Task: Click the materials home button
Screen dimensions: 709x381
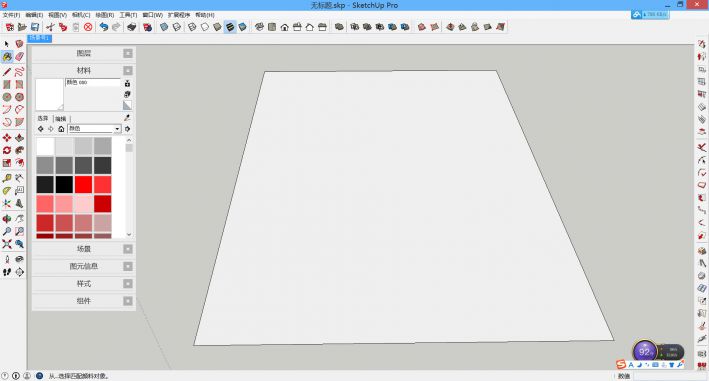Action: pyautogui.click(x=61, y=129)
